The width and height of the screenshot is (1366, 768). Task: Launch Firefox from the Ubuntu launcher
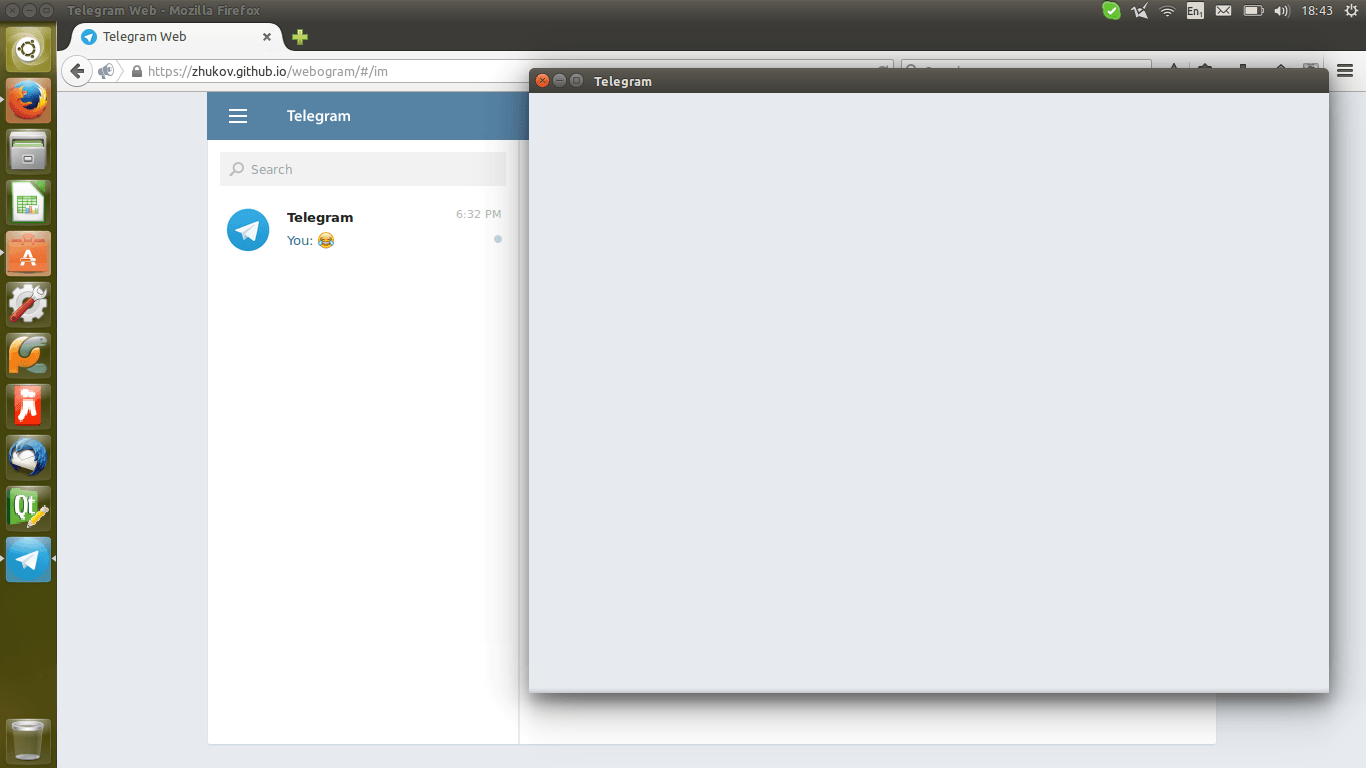point(28,99)
